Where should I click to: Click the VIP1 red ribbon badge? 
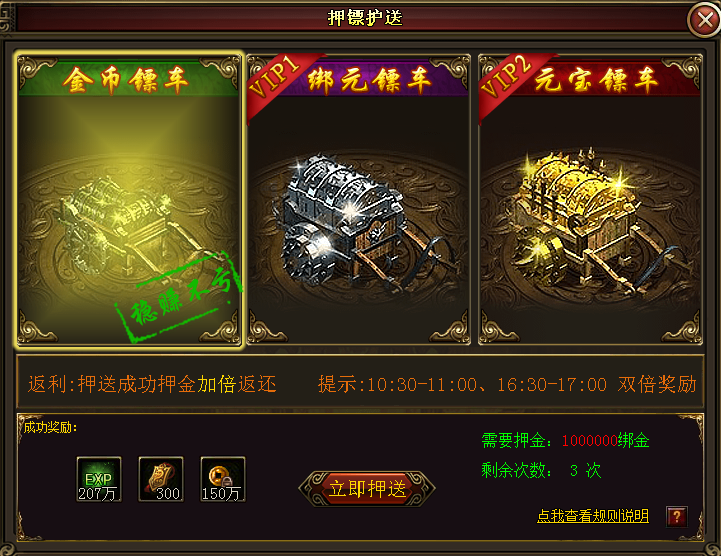tap(278, 83)
